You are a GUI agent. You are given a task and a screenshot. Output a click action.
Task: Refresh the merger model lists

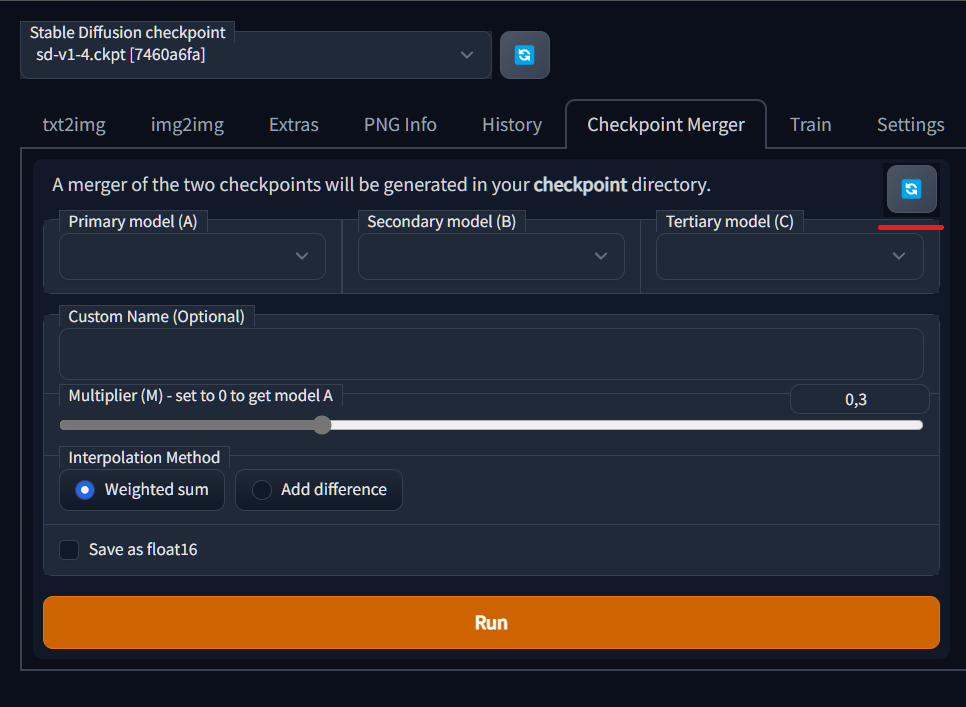(x=911, y=189)
